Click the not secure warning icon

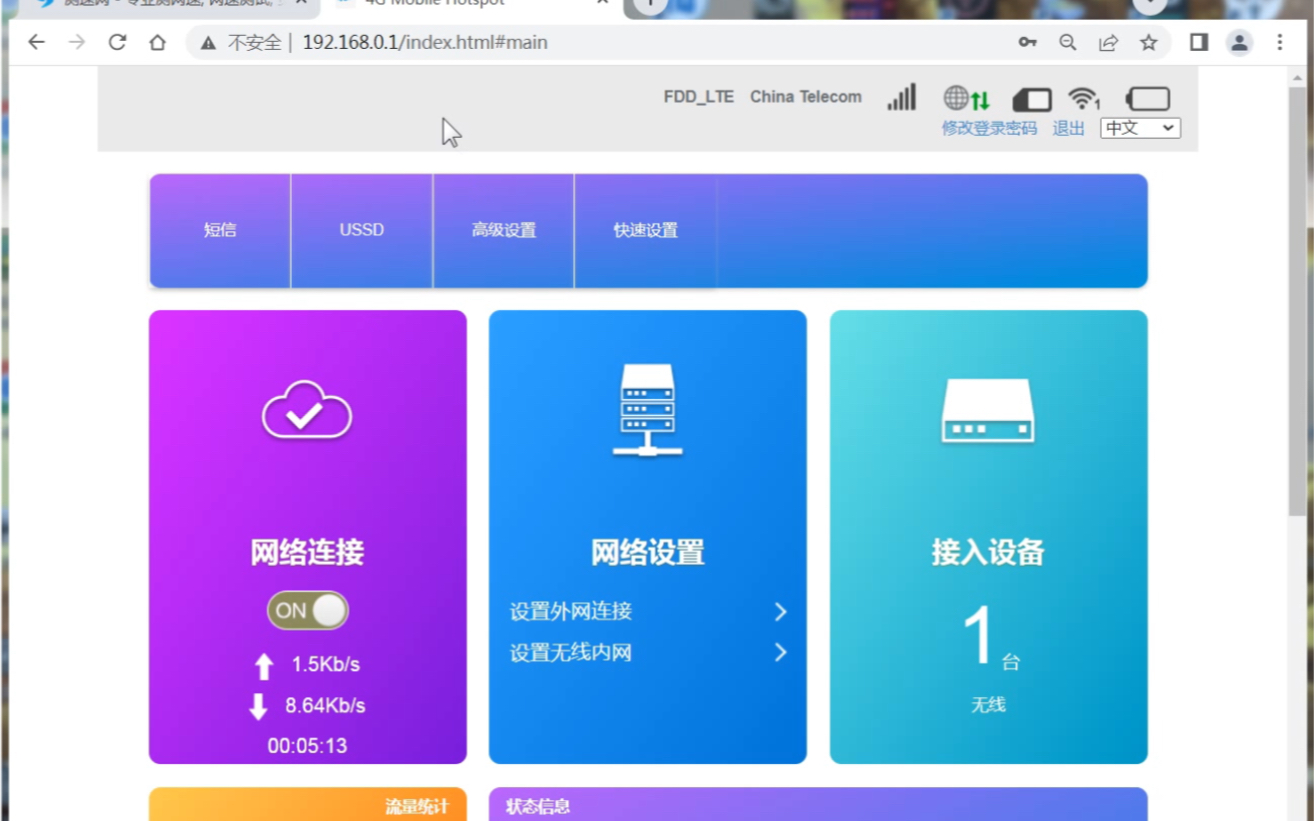pos(208,43)
